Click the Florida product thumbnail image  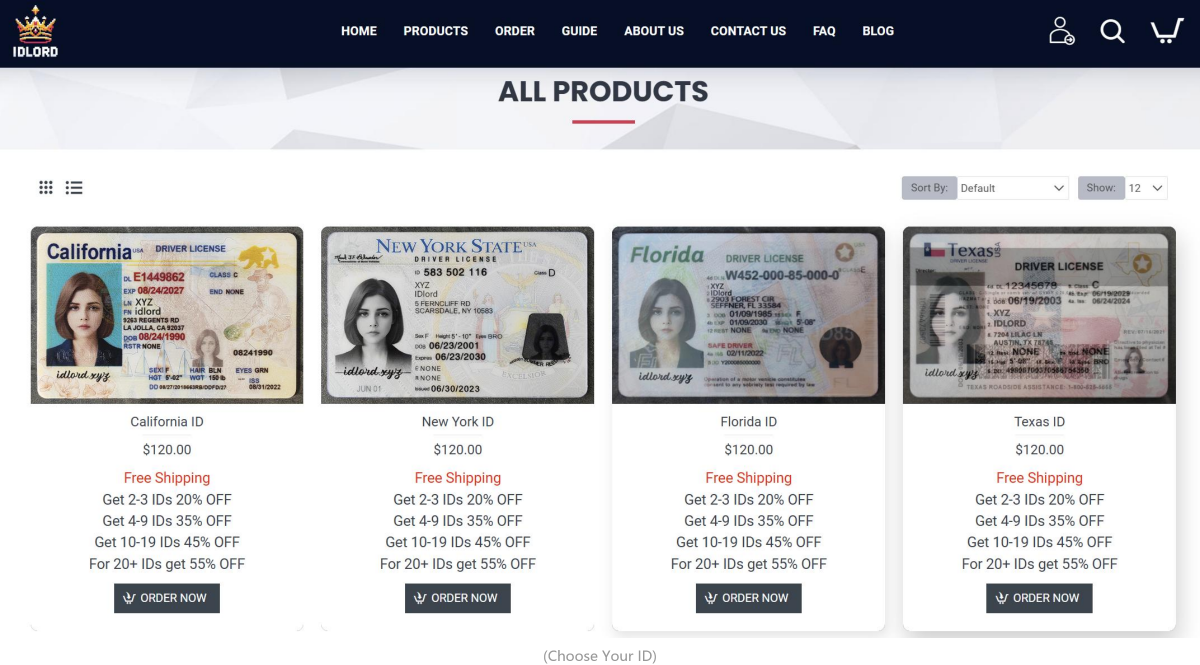748,315
